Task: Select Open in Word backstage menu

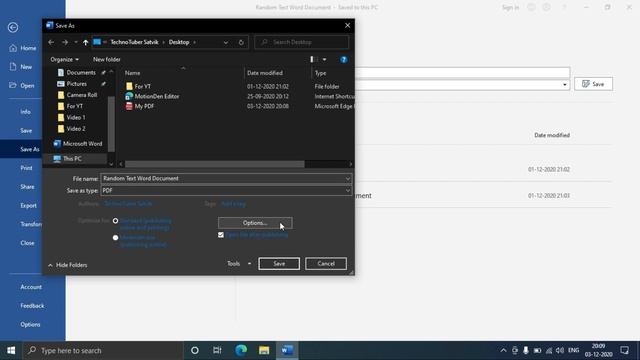Action: 22,86
